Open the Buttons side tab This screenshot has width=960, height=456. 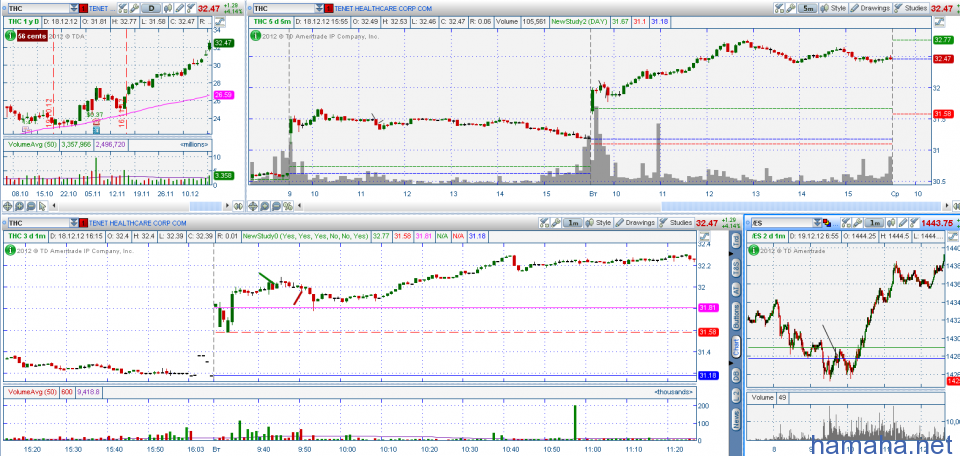coord(736,316)
